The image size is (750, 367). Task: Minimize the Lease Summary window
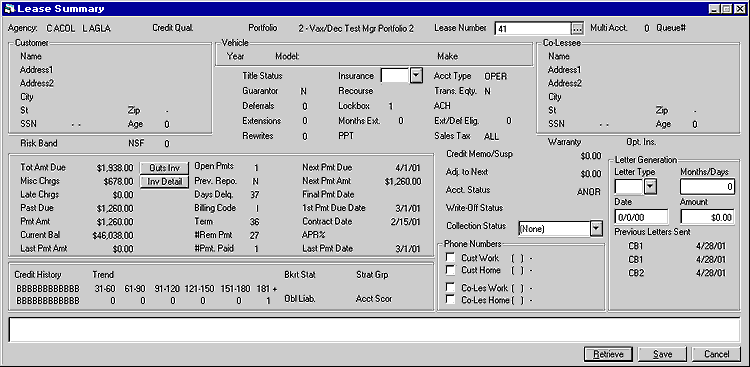(714, 9)
